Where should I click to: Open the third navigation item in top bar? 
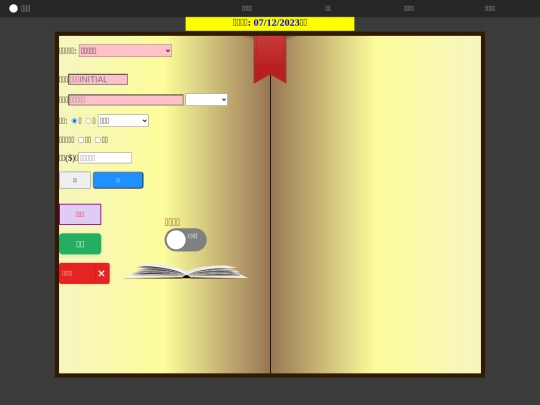409,9
